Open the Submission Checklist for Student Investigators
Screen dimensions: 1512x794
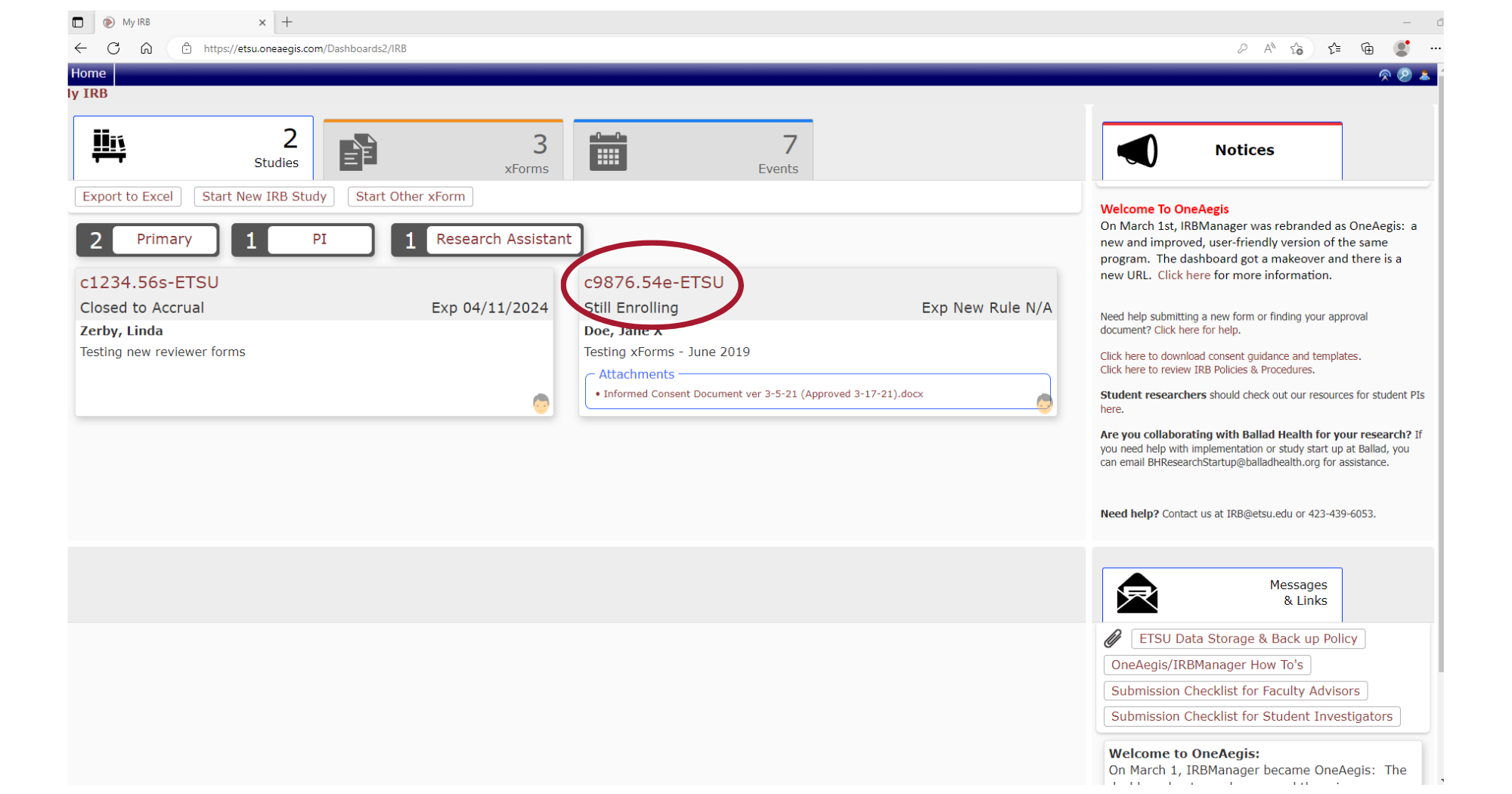[1251, 716]
